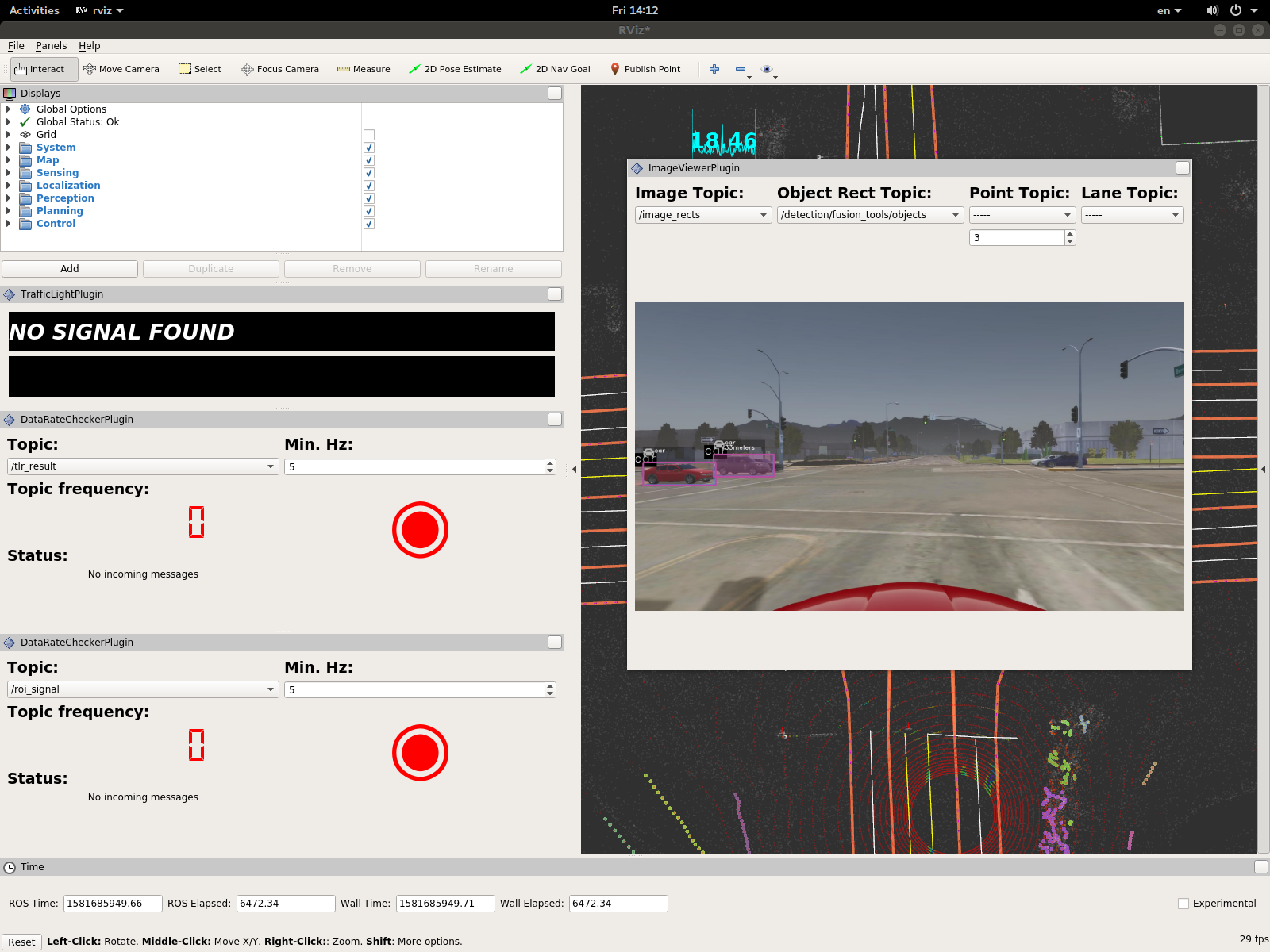Toggle the Planning group checkbox

point(369,211)
